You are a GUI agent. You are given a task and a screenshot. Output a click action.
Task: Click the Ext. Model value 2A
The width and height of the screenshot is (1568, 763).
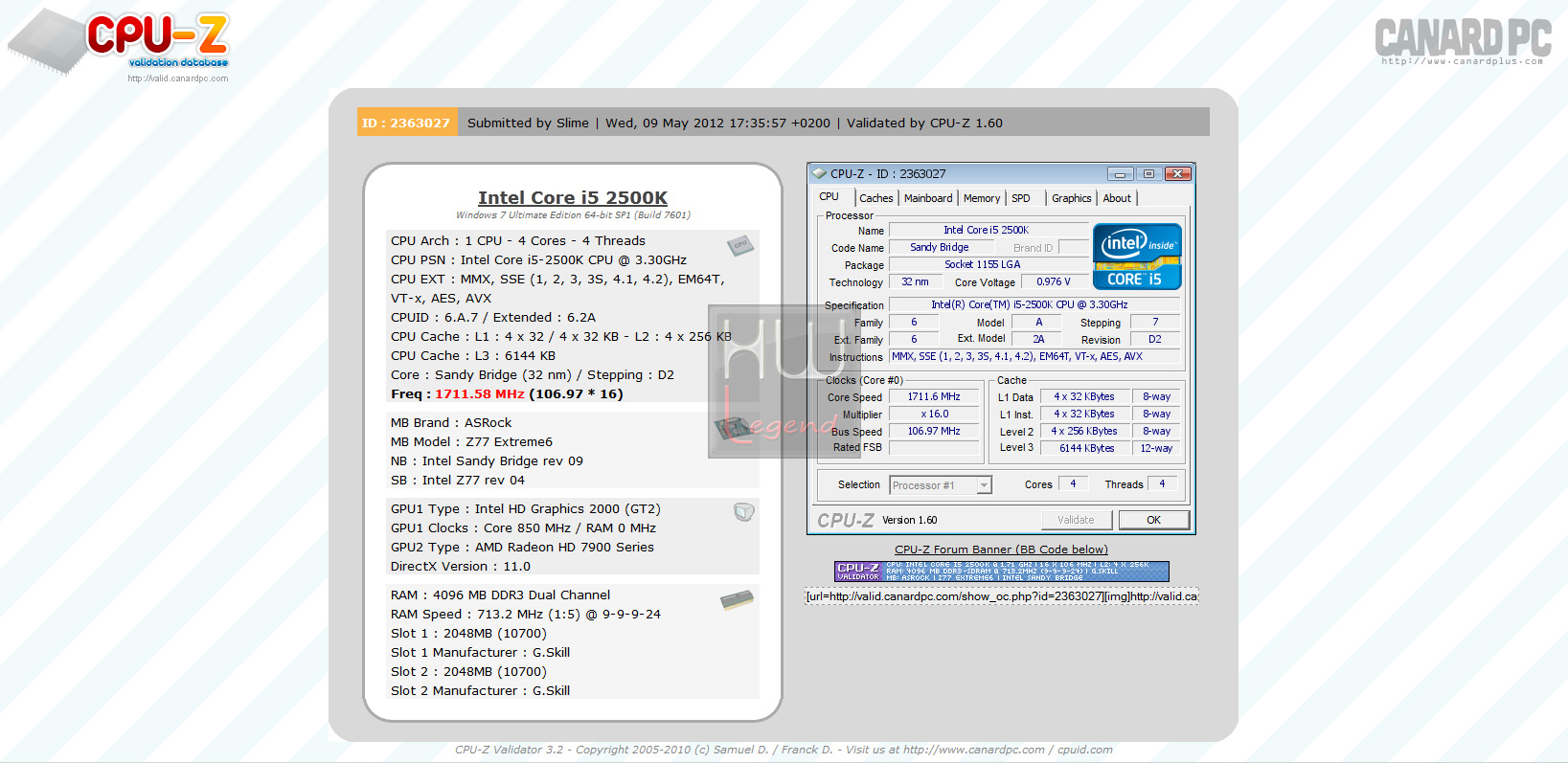(1038, 339)
